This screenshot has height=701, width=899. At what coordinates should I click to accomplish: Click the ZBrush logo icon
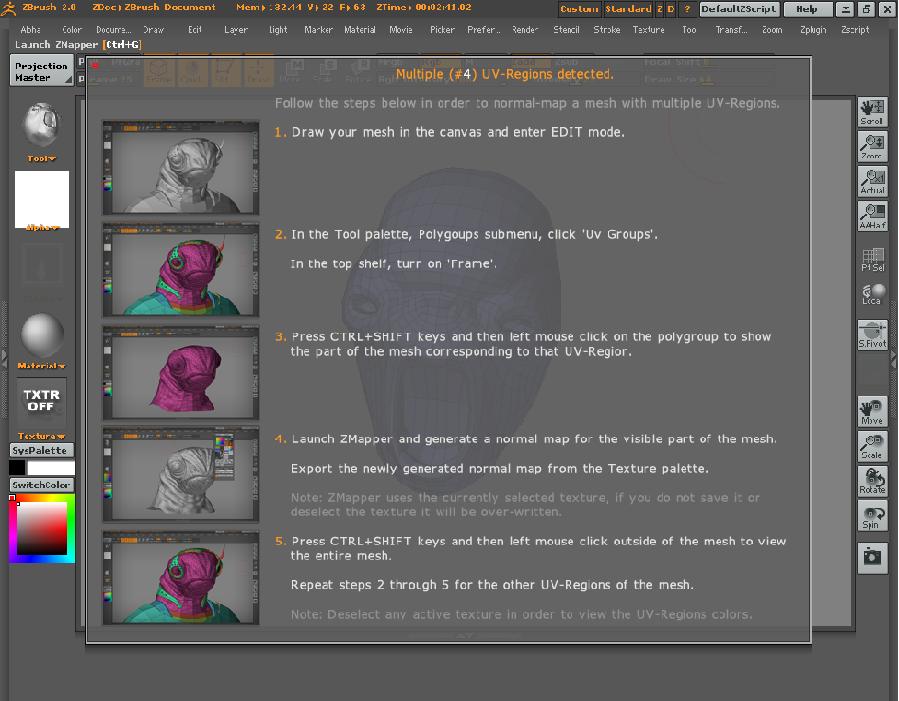(x=8, y=9)
